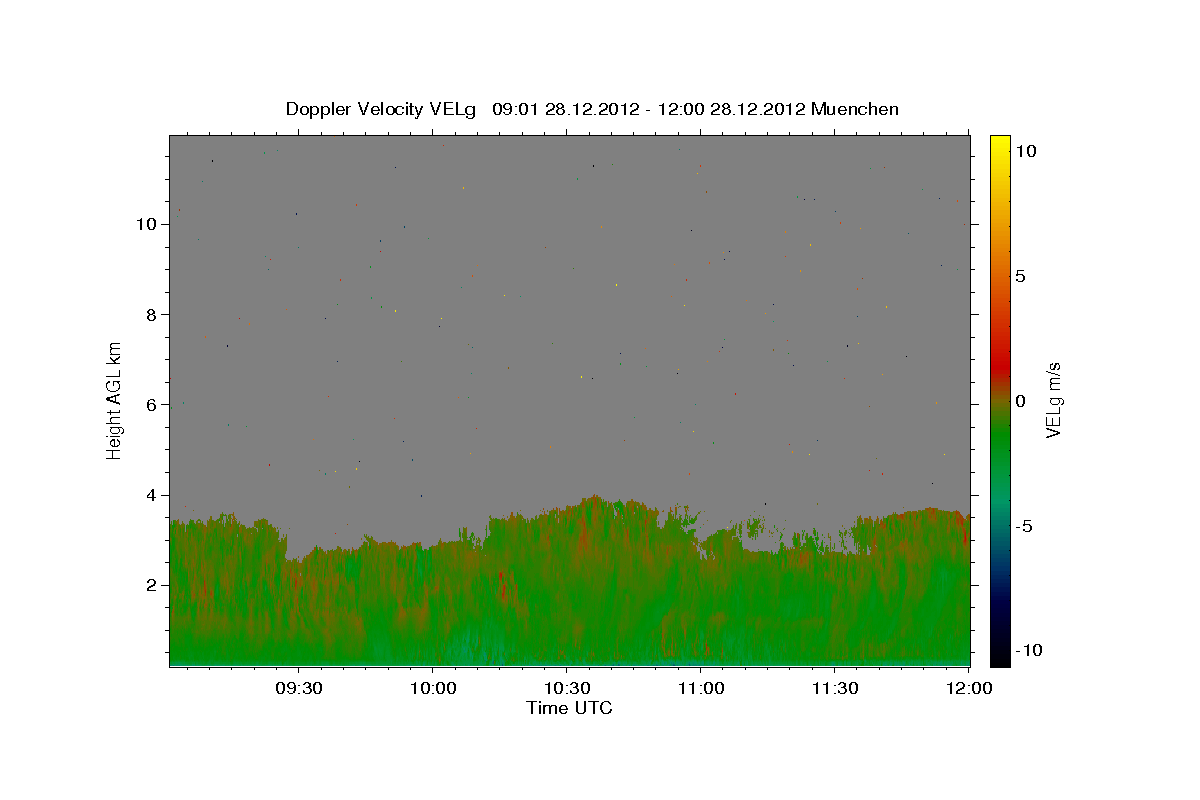The height and width of the screenshot is (800, 1200).
Task: Click the 'Height AGL km' axis label
Action: 115,400
